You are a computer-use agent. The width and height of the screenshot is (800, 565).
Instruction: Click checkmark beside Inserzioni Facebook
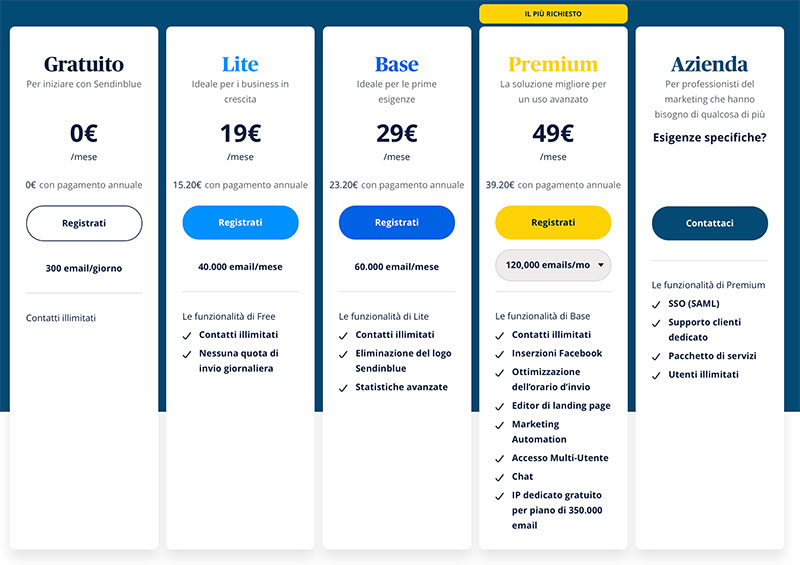click(501, 354)
